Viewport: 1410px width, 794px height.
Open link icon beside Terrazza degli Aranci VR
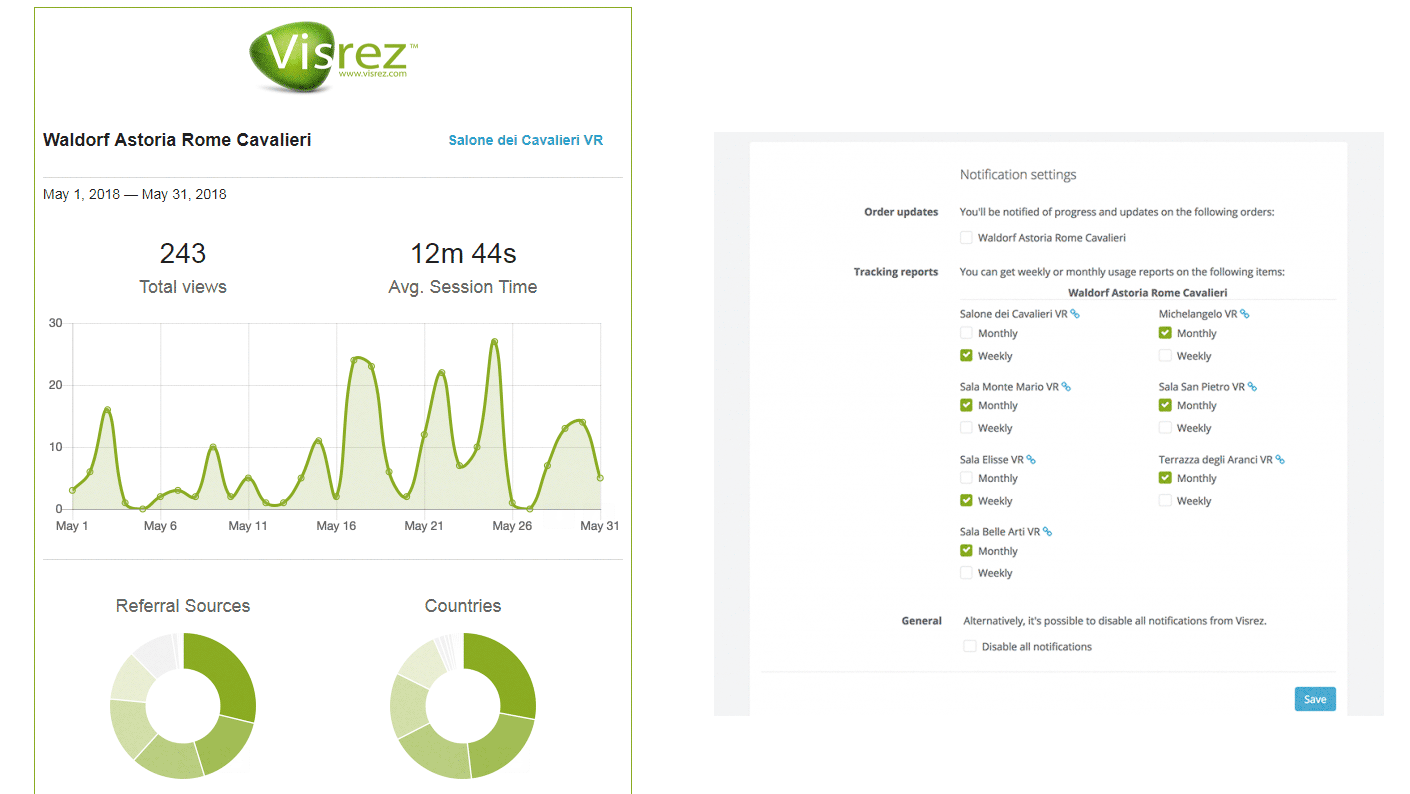click(1280, 460)
